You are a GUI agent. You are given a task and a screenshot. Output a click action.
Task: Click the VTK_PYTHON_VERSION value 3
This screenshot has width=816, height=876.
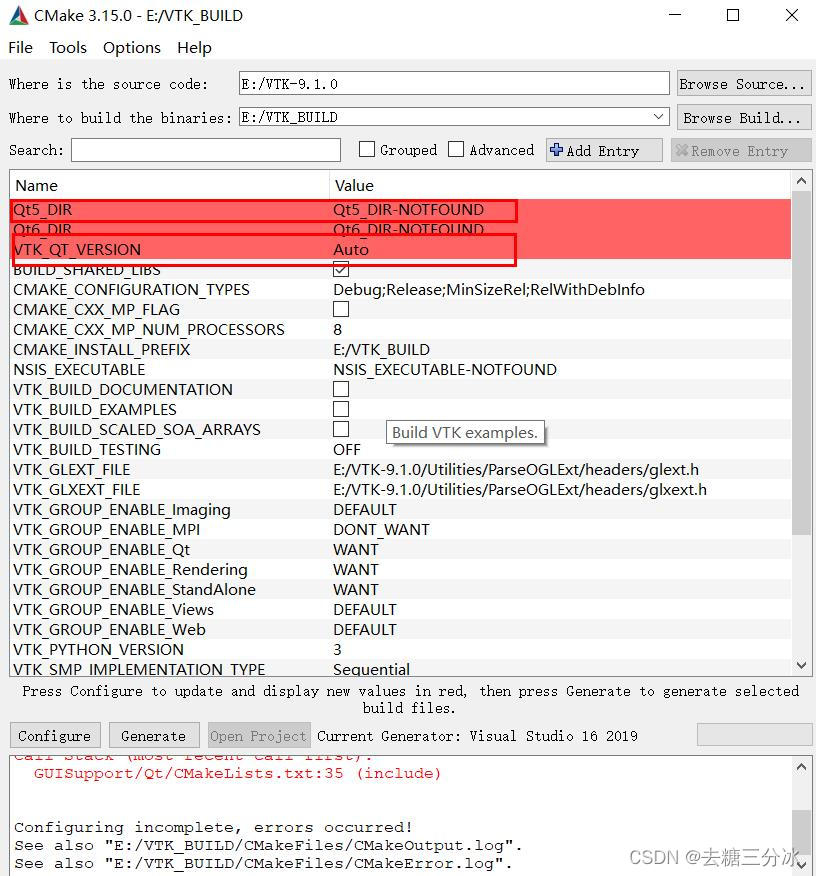click(x=337, y=650)
